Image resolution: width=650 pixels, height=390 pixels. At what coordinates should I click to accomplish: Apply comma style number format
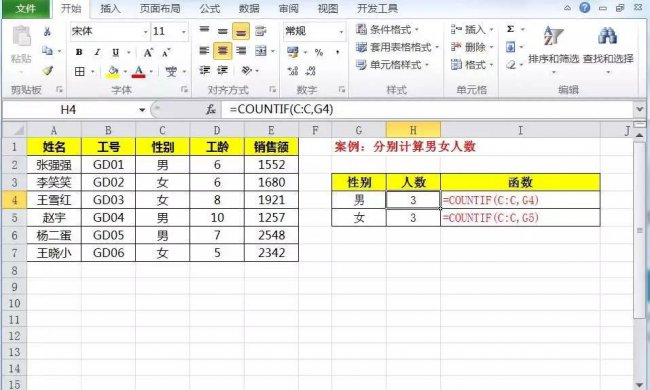pos(337,52)
